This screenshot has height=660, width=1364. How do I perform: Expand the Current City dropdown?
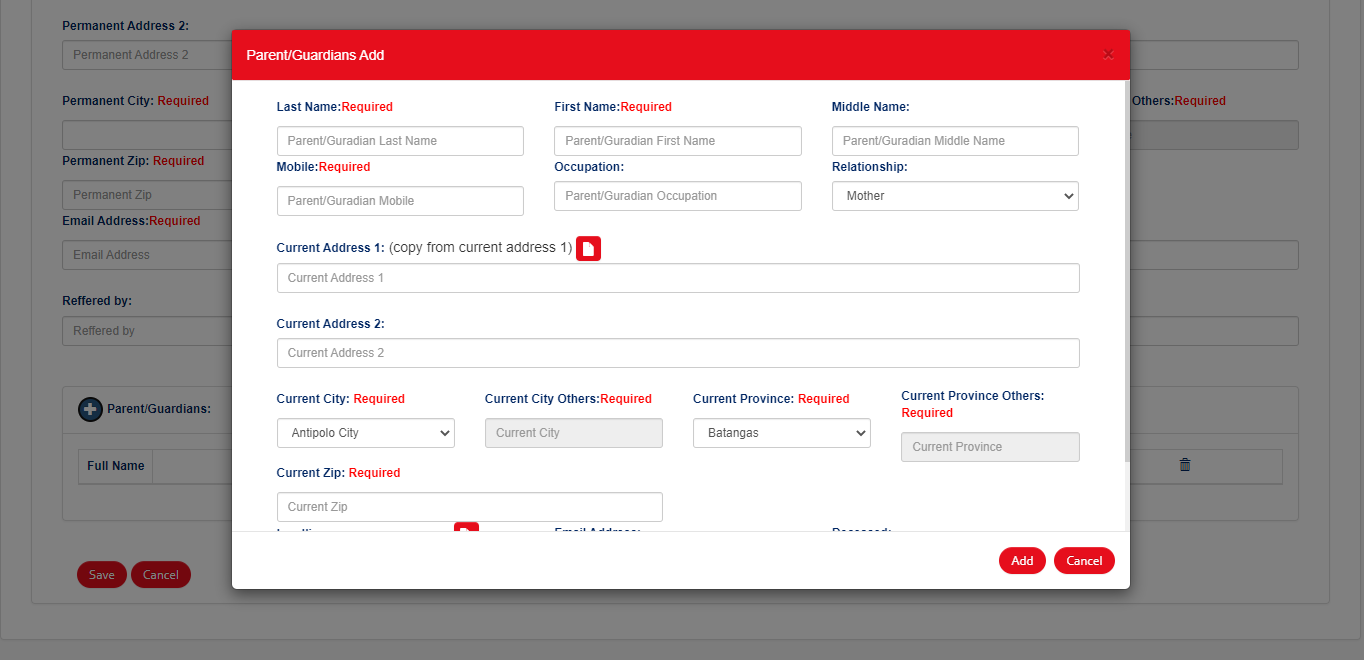coord(365,433)
